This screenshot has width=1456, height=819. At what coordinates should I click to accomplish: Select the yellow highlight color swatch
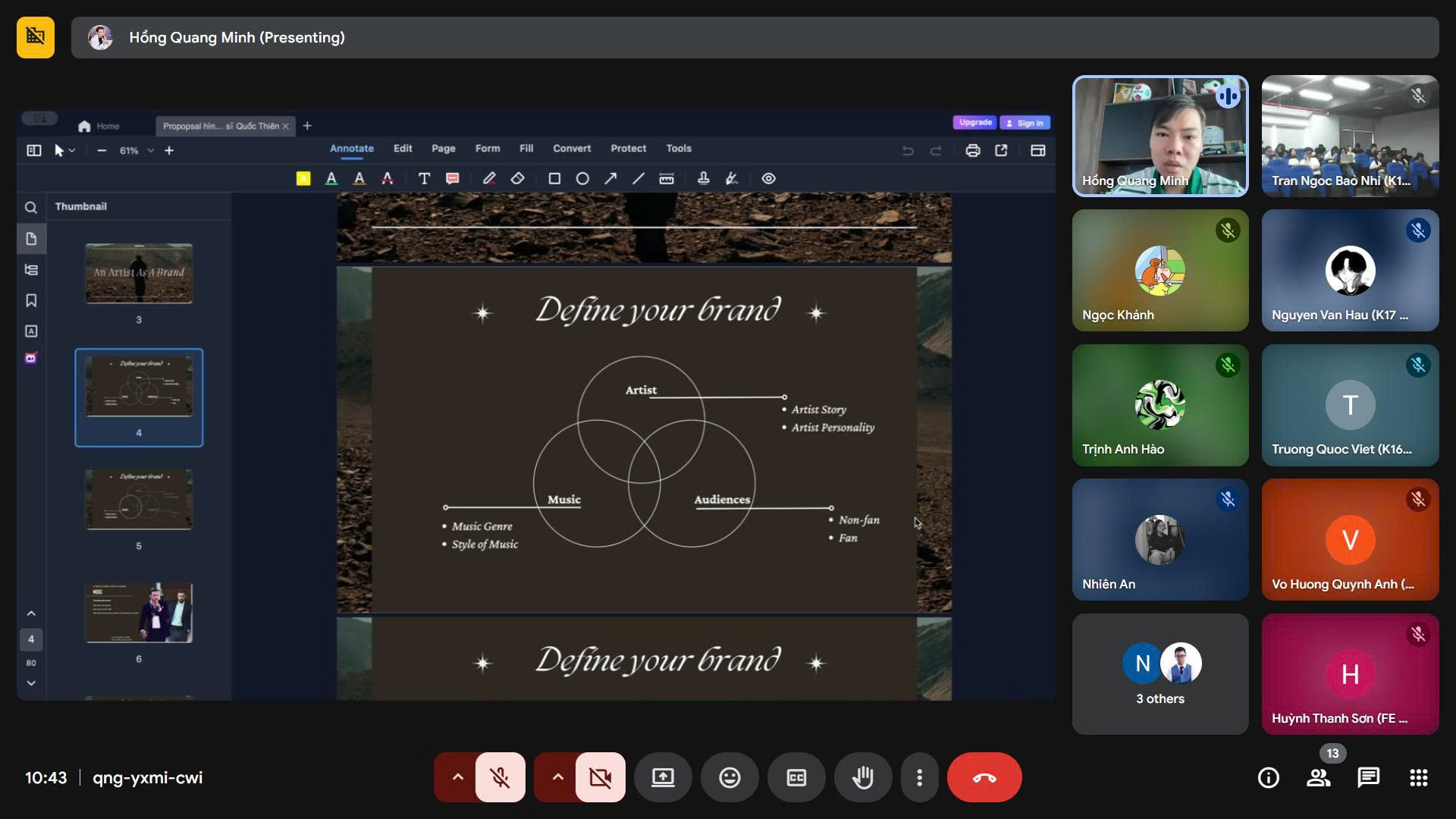(303, 179)
